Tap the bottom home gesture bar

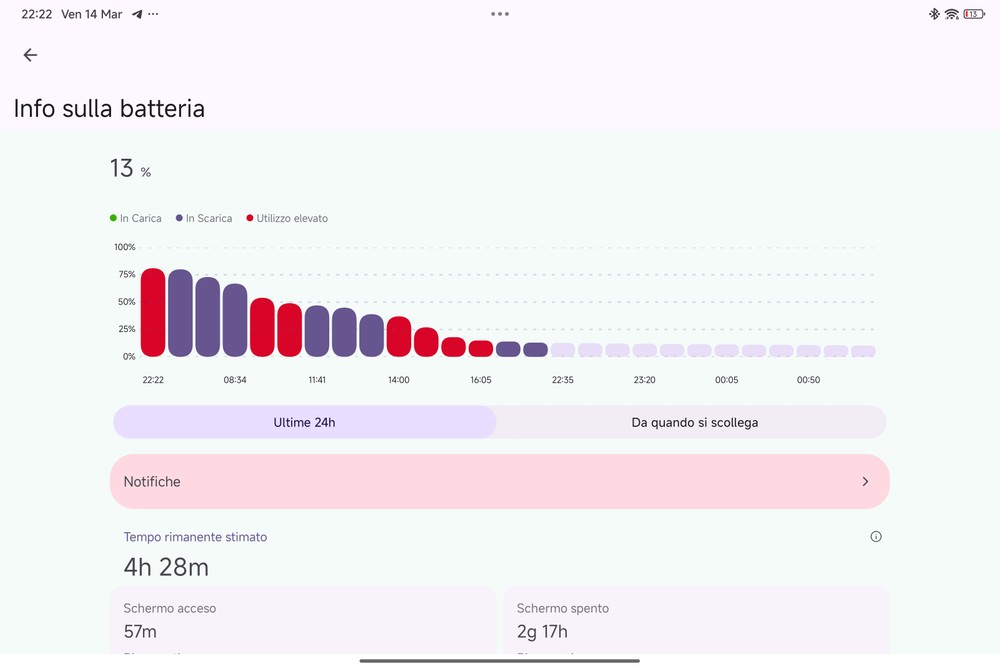click(500, 660)
